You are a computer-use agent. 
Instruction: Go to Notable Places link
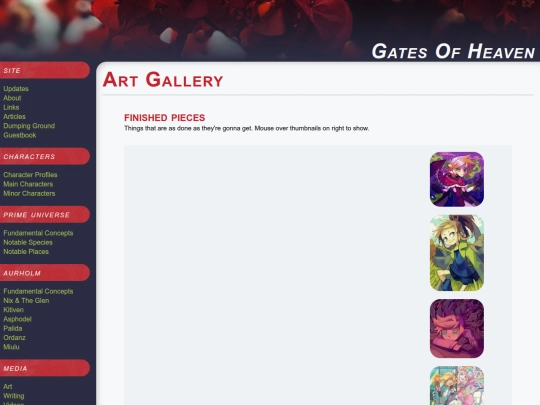coord(26,251)
